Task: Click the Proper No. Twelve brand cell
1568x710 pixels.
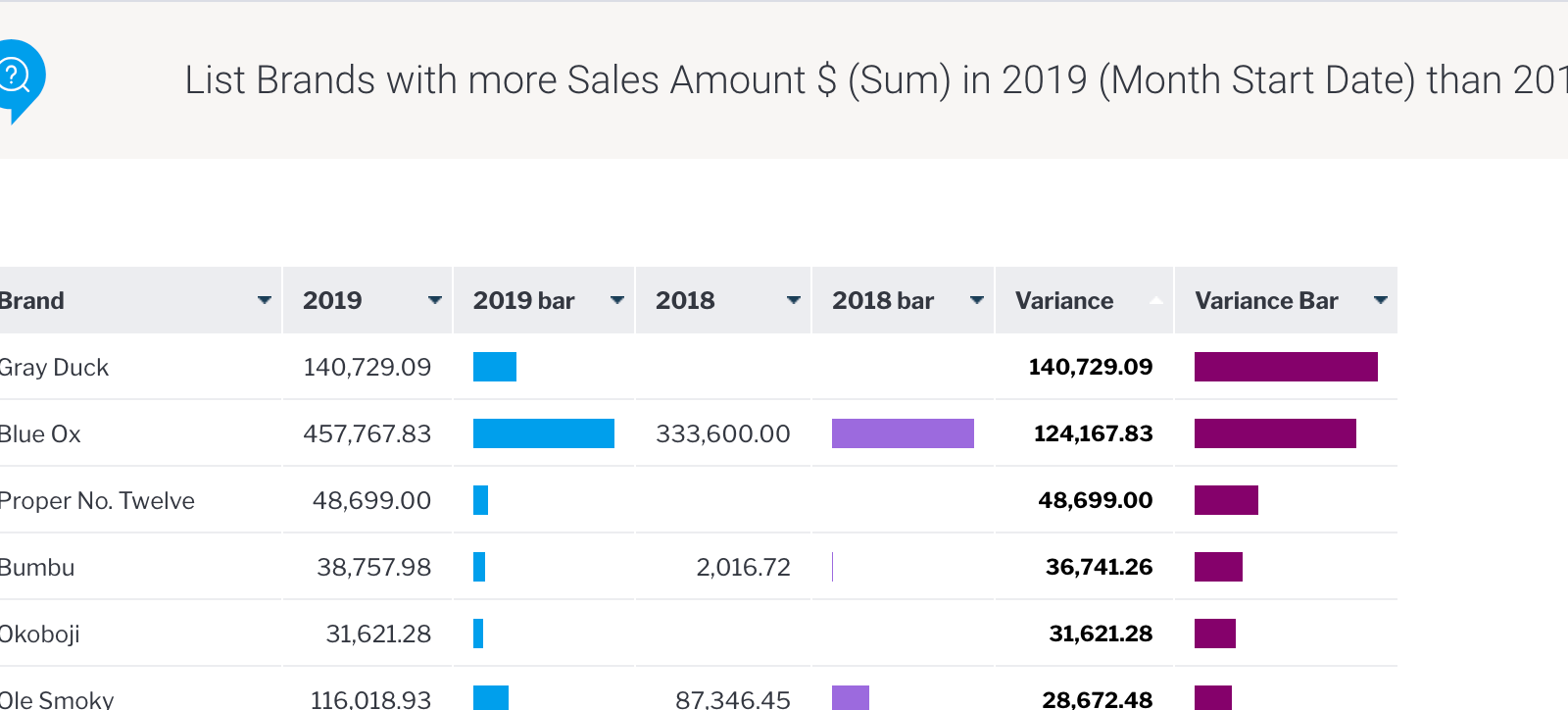Action: coord(97,501)
